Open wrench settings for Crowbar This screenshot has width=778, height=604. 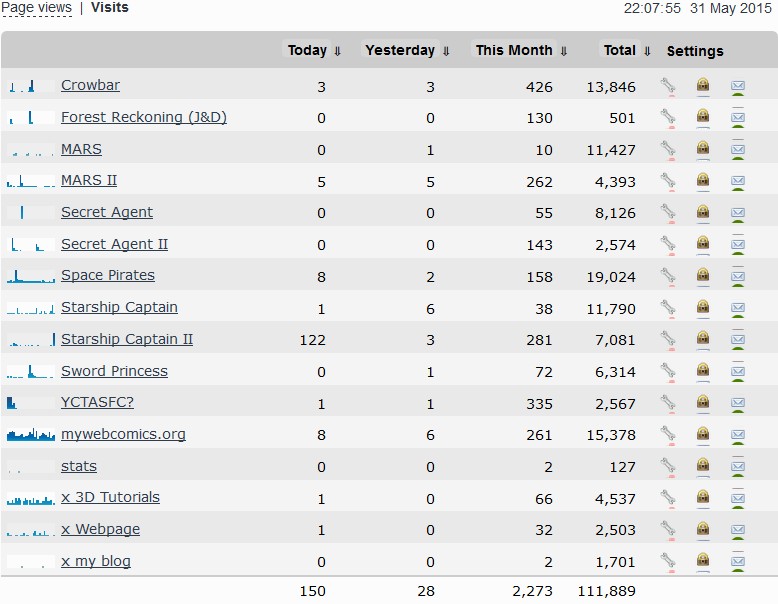coord(668,86)
